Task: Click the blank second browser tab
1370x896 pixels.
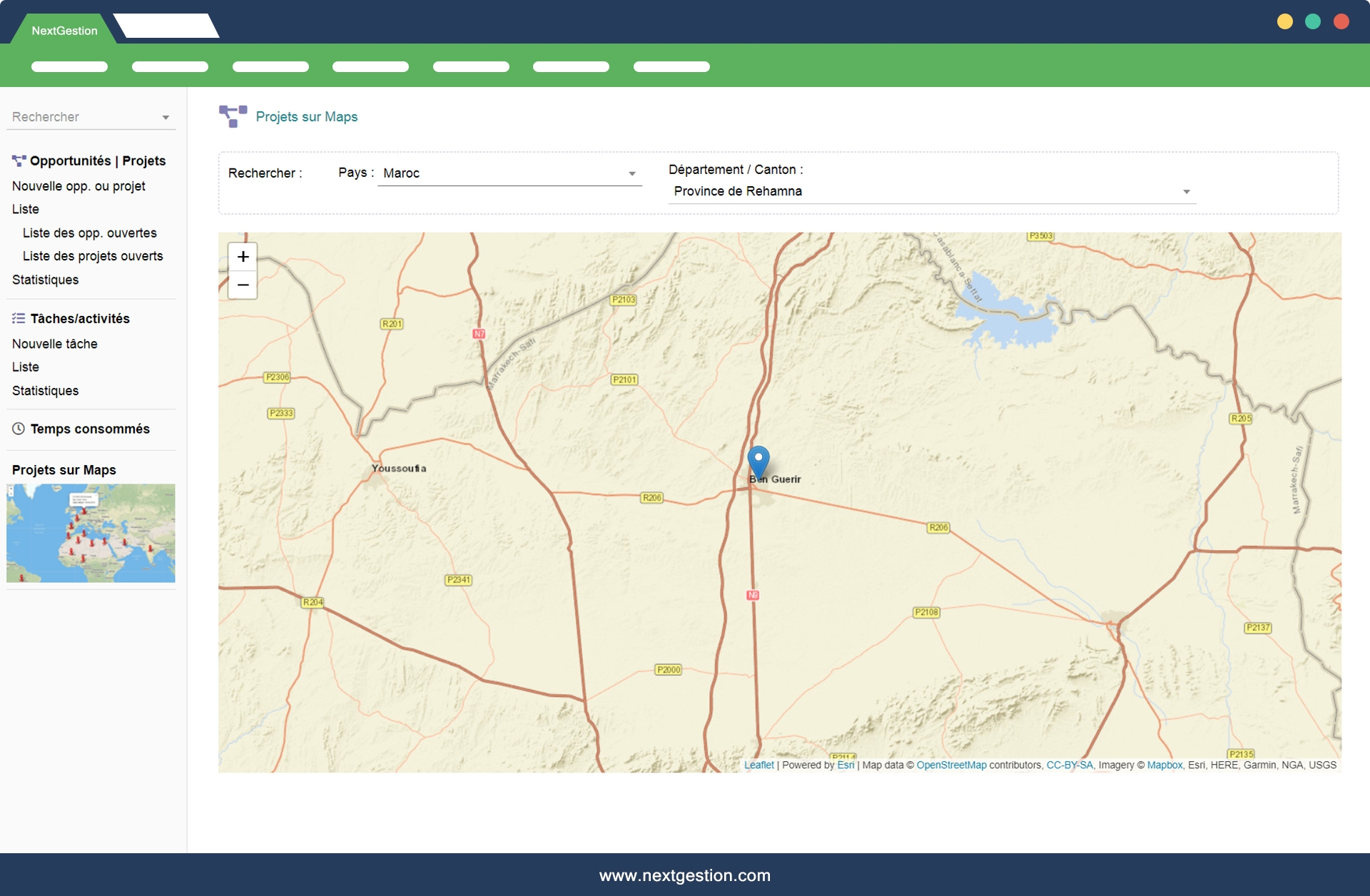Action: click(x=167, y=26)
